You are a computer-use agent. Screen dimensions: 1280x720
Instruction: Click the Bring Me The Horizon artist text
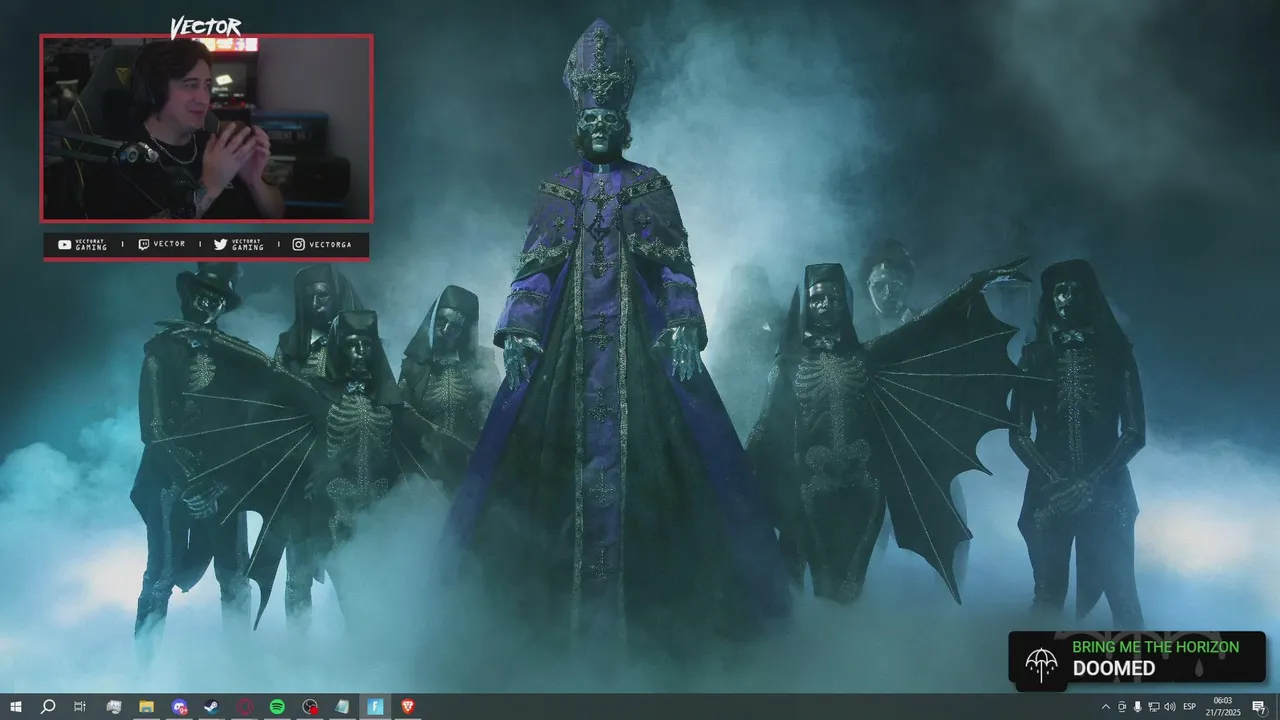[1155, 647]
